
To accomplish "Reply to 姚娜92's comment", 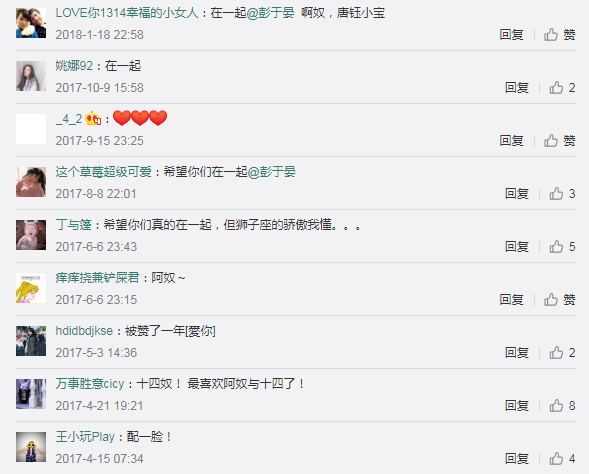I will coord(517,88).
